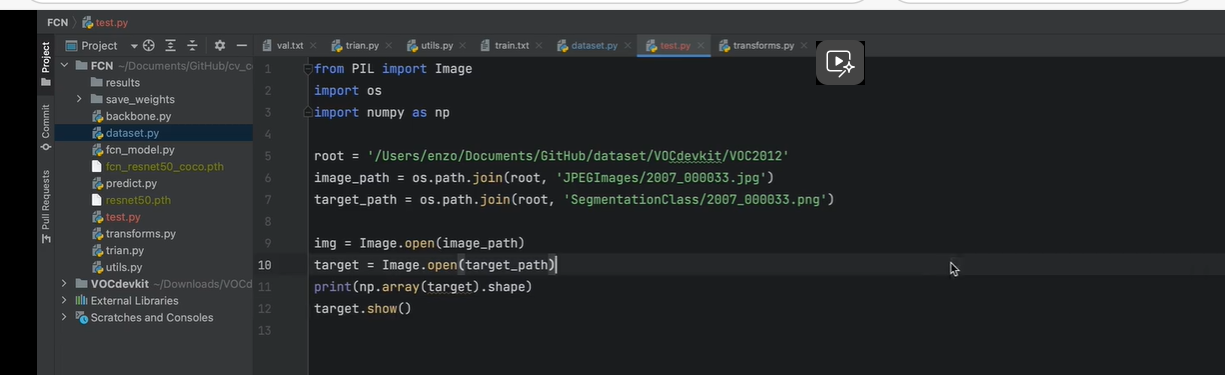
Task: Click 'target.show()' on line 12
Action: pyautogui.click(x=363, y=309)
